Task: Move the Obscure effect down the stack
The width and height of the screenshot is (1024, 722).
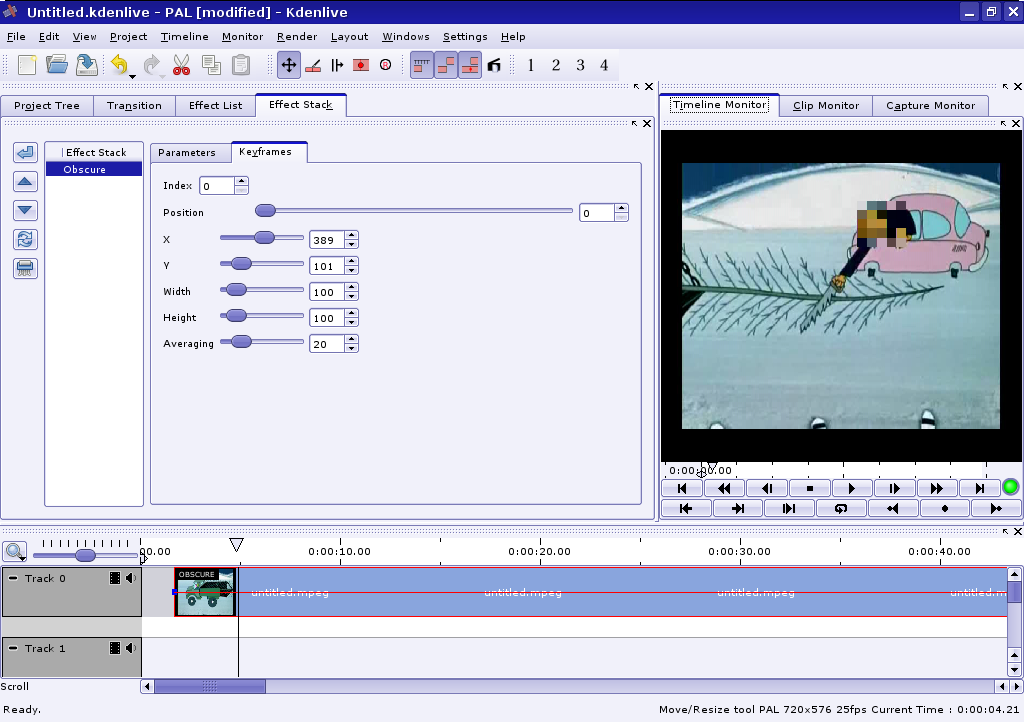Action: tap(25, 211)
